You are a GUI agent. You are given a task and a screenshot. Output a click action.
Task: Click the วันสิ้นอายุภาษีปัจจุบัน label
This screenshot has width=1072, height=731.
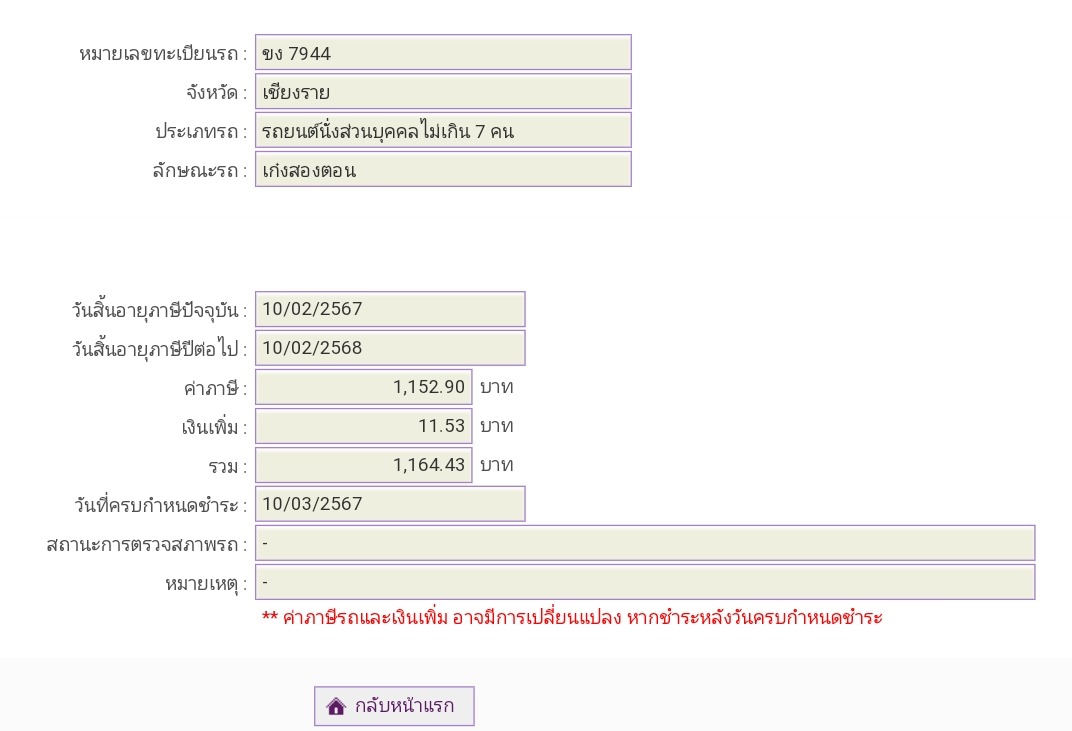coord(159,310)
